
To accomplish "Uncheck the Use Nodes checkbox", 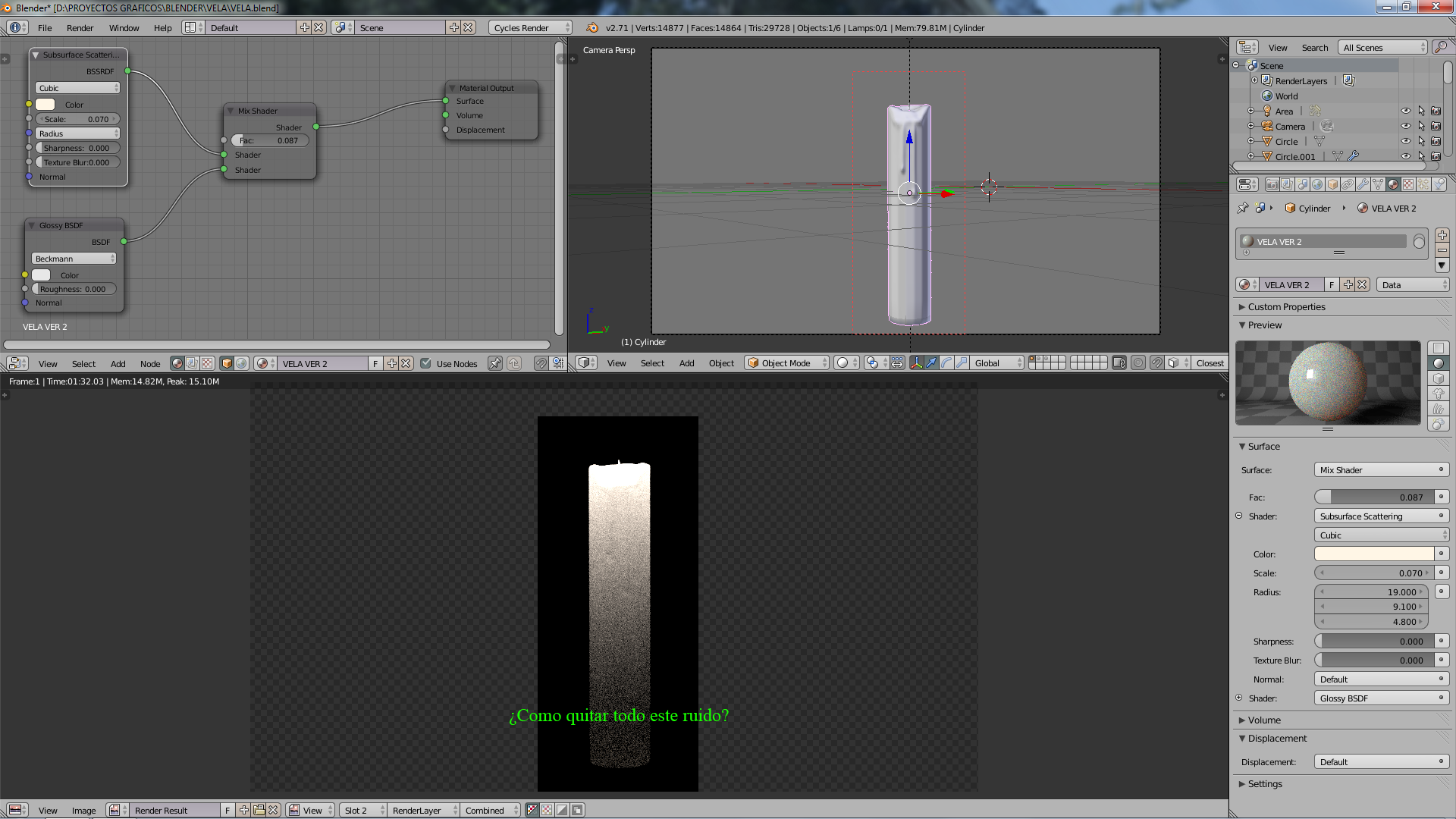I will [x=425, y=363].
